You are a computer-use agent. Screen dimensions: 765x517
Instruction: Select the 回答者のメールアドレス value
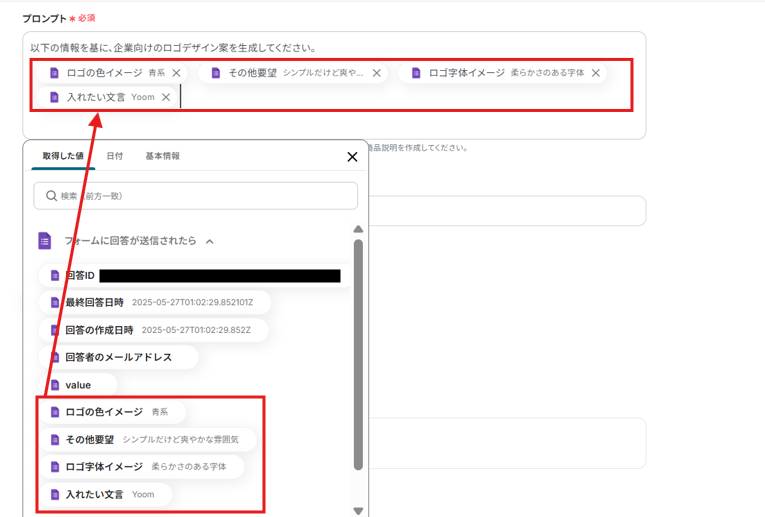coord(119,358)
